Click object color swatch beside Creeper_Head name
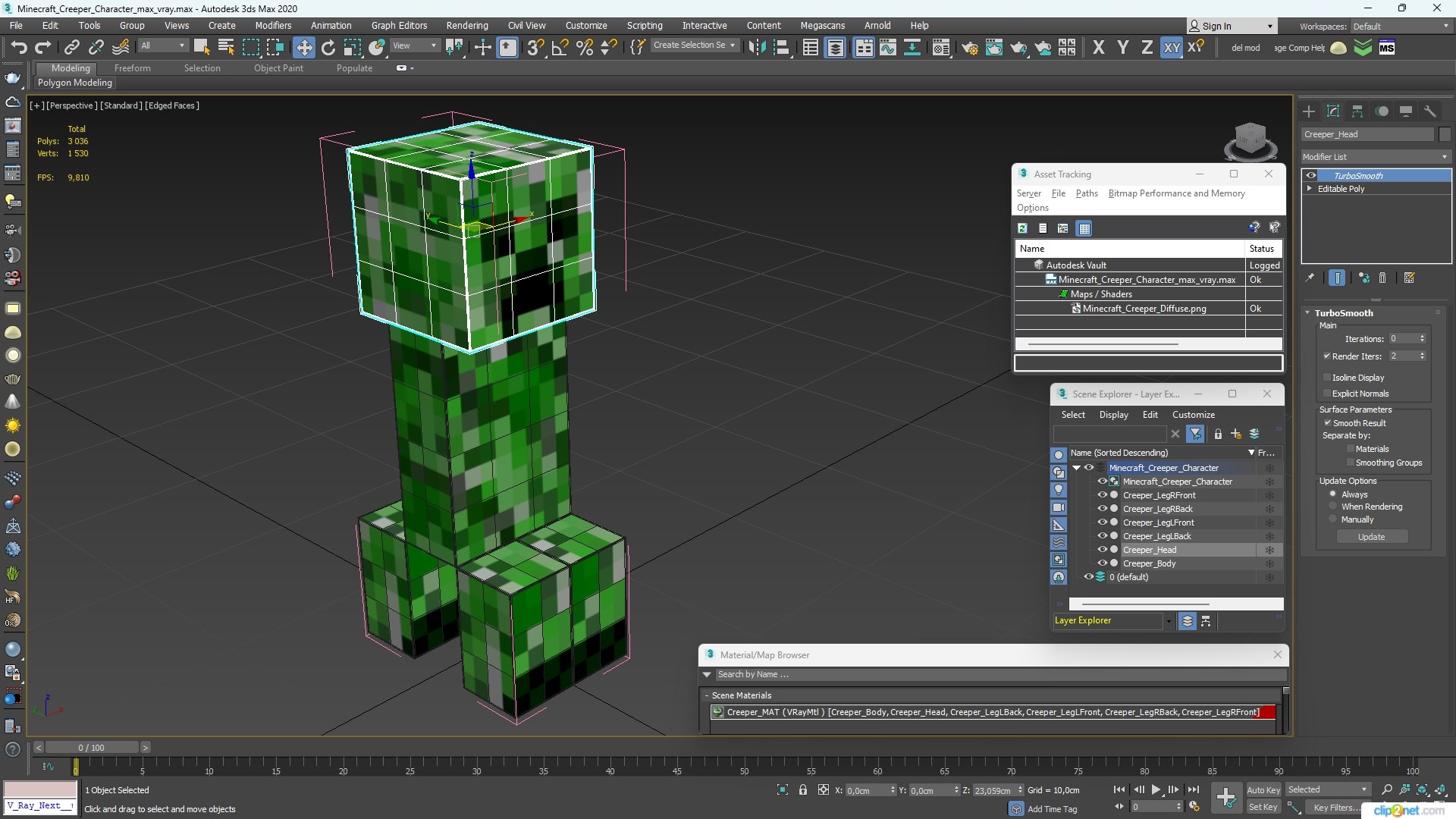The image size is (1456, 819). (1445, 134)
